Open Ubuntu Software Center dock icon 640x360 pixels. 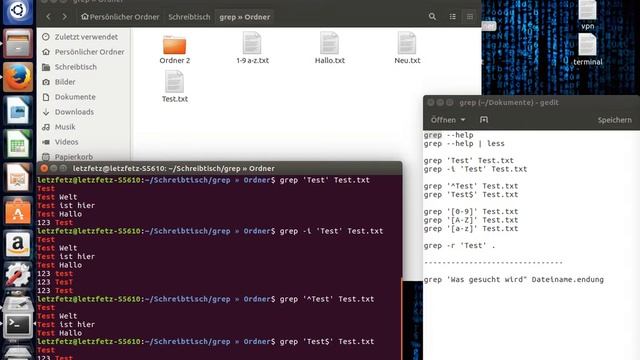click(x=18, y=211)
